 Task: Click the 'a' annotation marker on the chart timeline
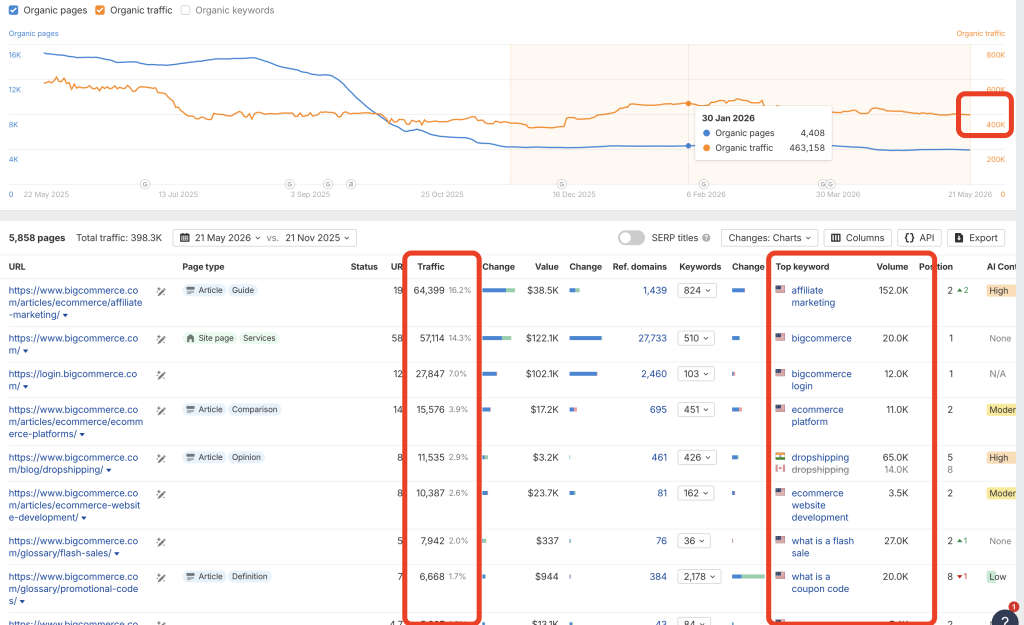[351, 184]
